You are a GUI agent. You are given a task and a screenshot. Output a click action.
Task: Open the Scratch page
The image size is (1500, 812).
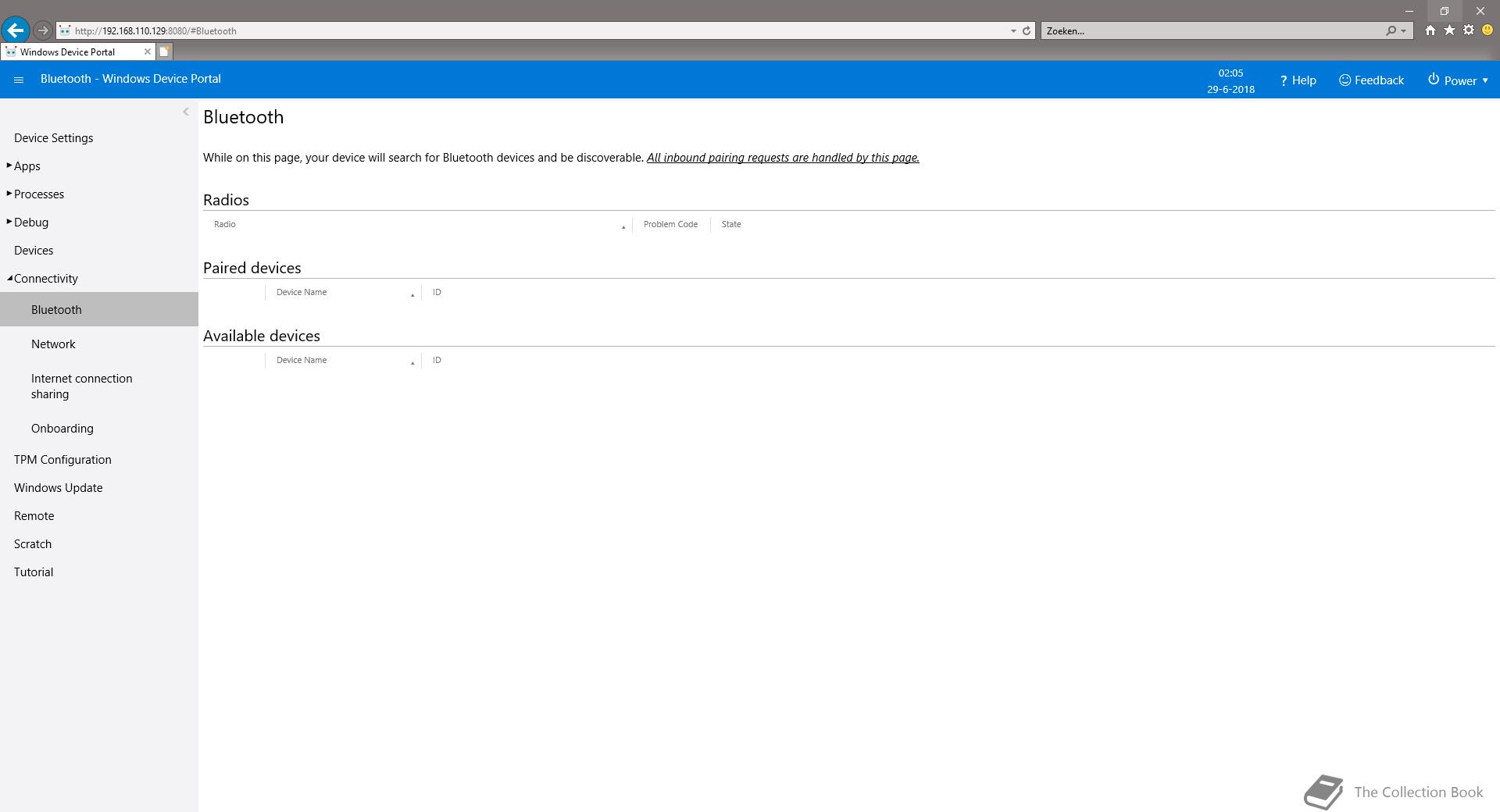[33, 544]
